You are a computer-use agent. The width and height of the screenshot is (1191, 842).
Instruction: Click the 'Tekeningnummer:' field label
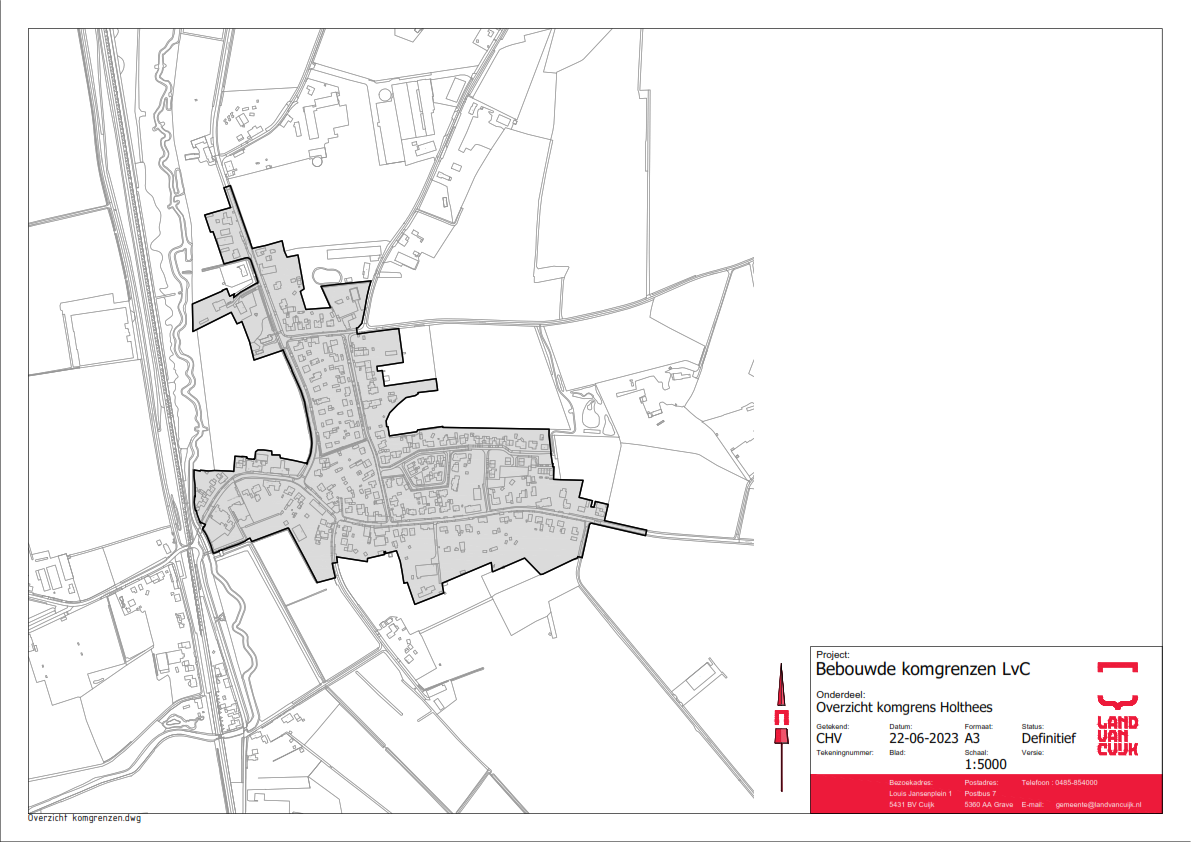tap(845, 751)
